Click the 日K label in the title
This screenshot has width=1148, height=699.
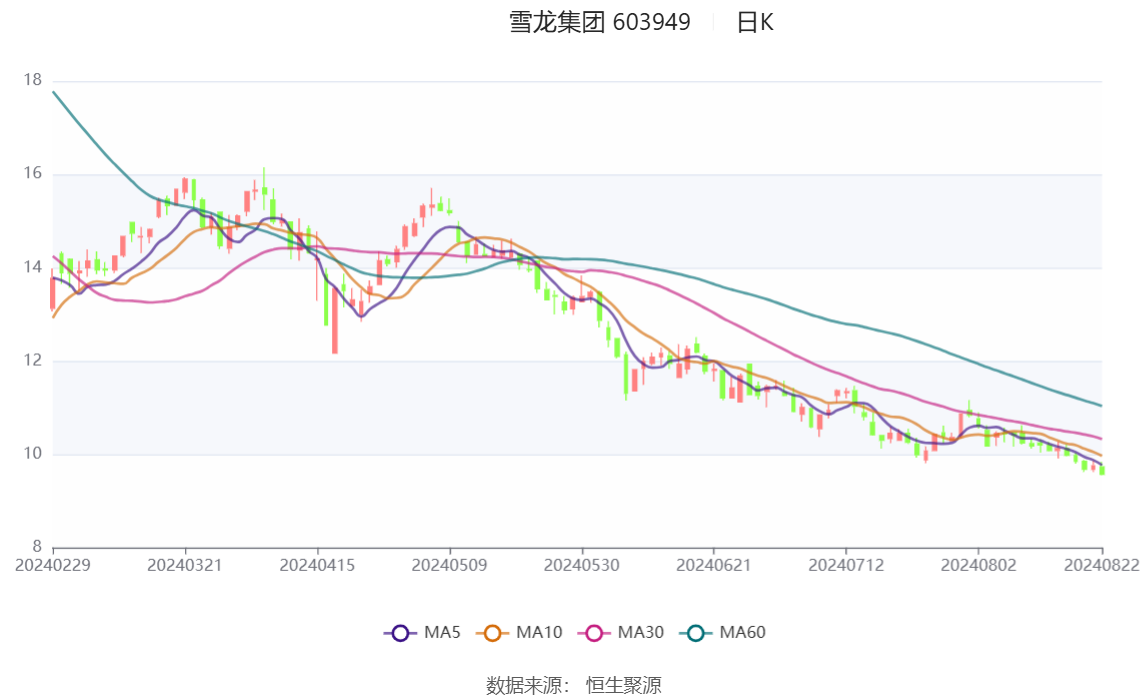755,22
